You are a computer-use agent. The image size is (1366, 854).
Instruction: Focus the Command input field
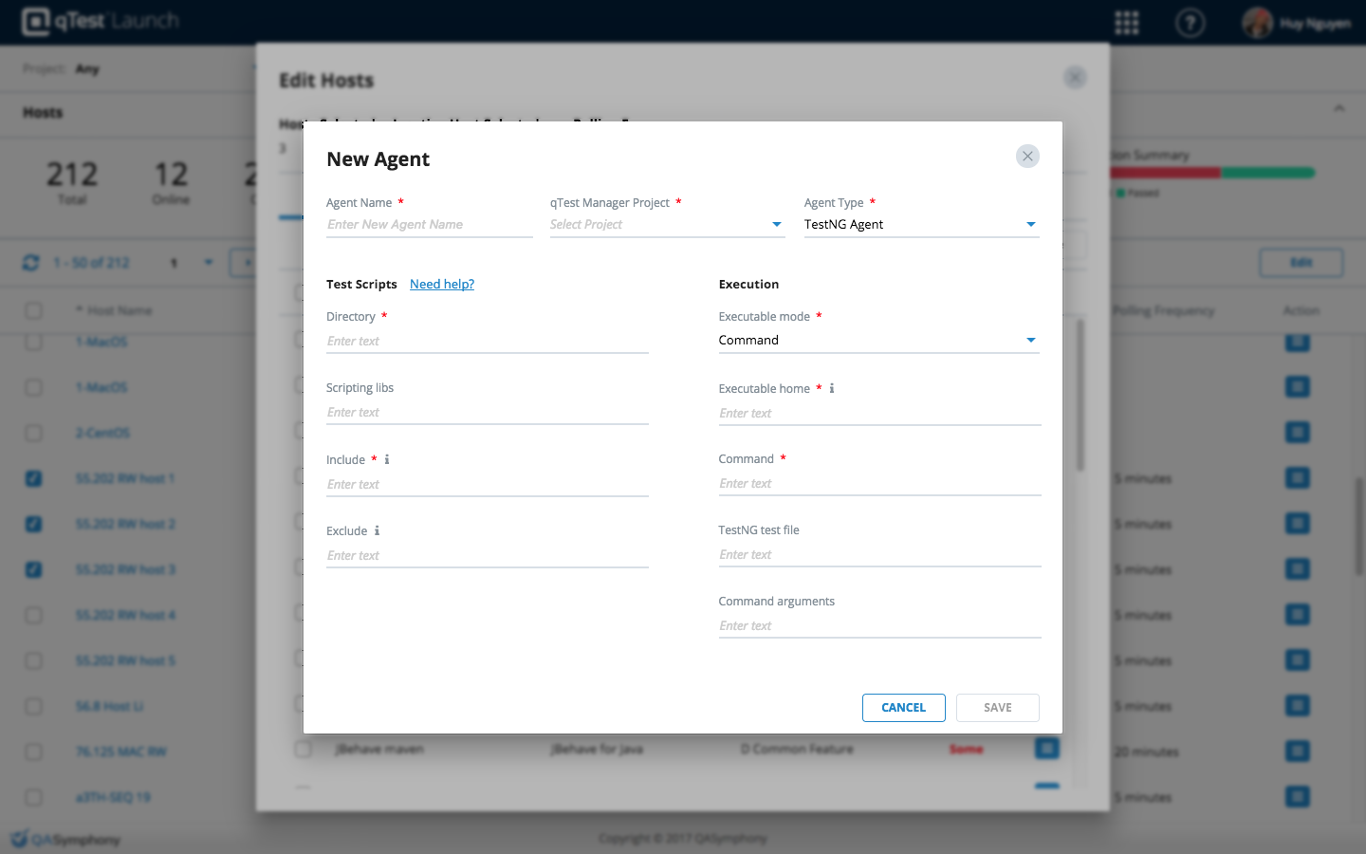(x=880, y=483)
